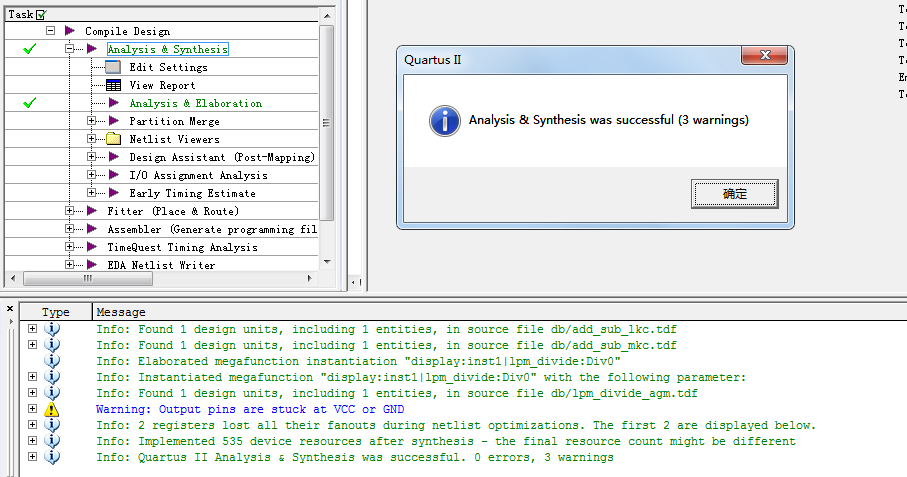This screenshot has height=477, width=907.
Task: Click the yellow warning triangle icon
Action: click(52, 409)
